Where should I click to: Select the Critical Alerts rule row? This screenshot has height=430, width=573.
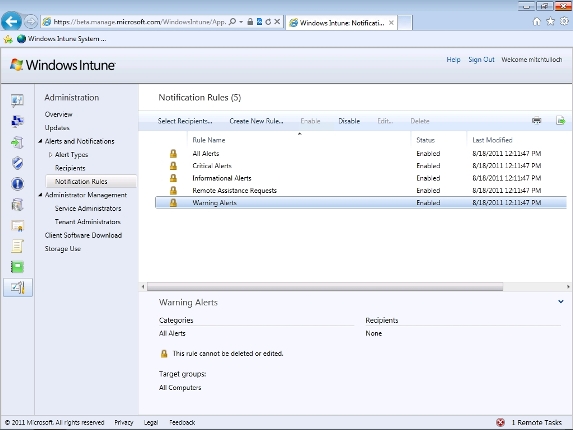[x=361, y=166]
